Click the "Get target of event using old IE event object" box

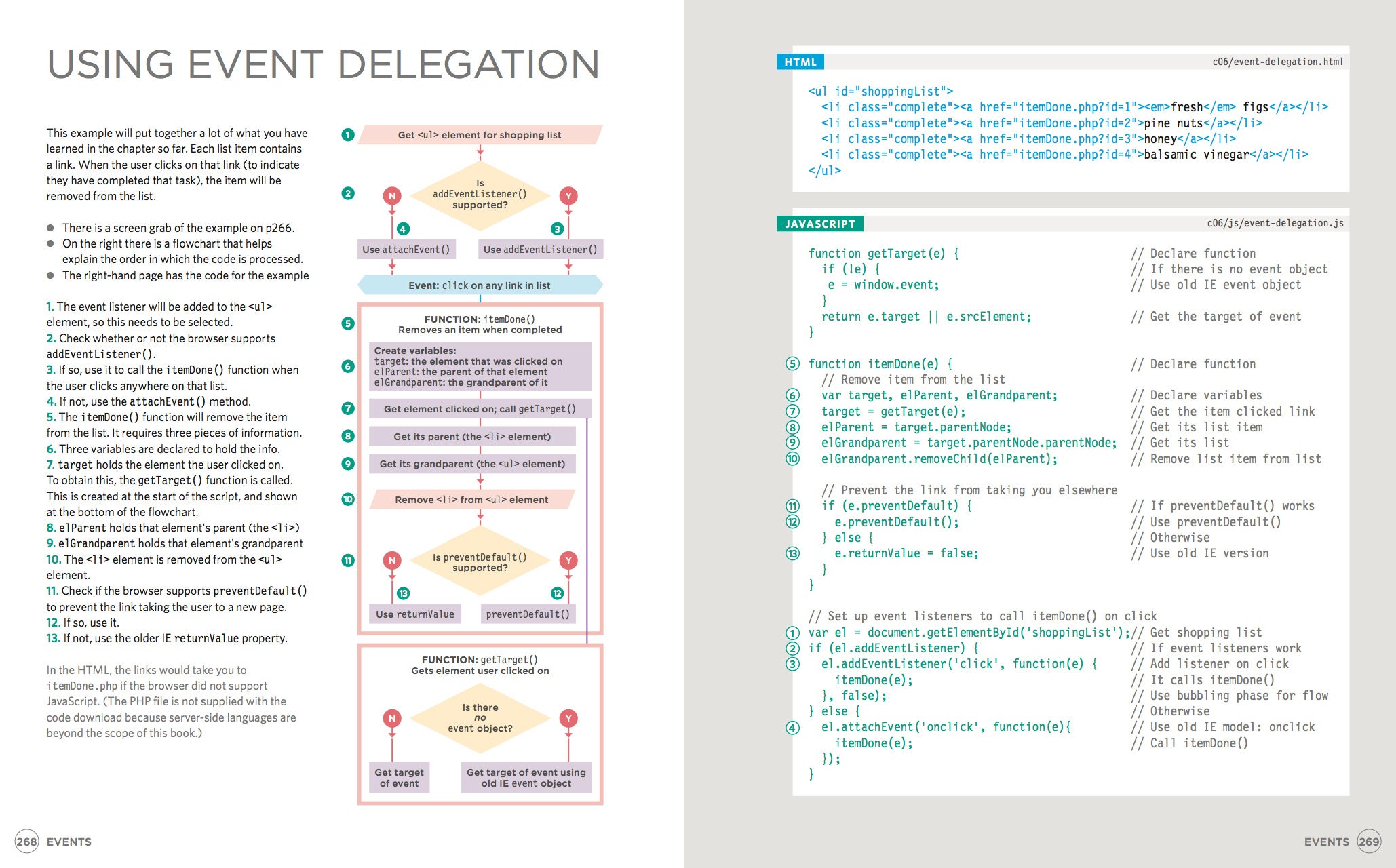tap(526, 778)
